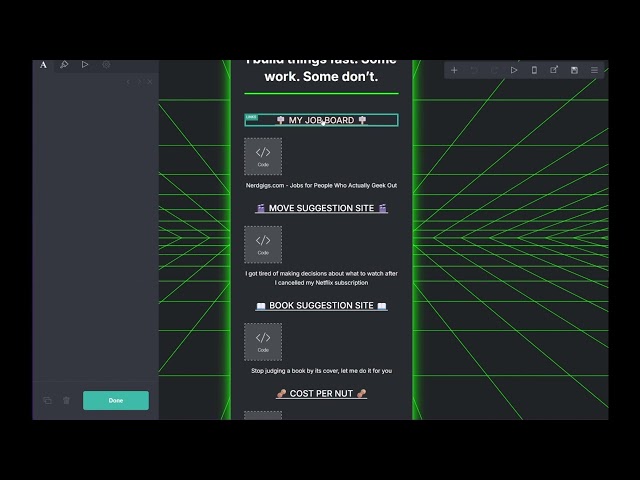Open the appearance paintbrush tab

click(x=64, y=64)
